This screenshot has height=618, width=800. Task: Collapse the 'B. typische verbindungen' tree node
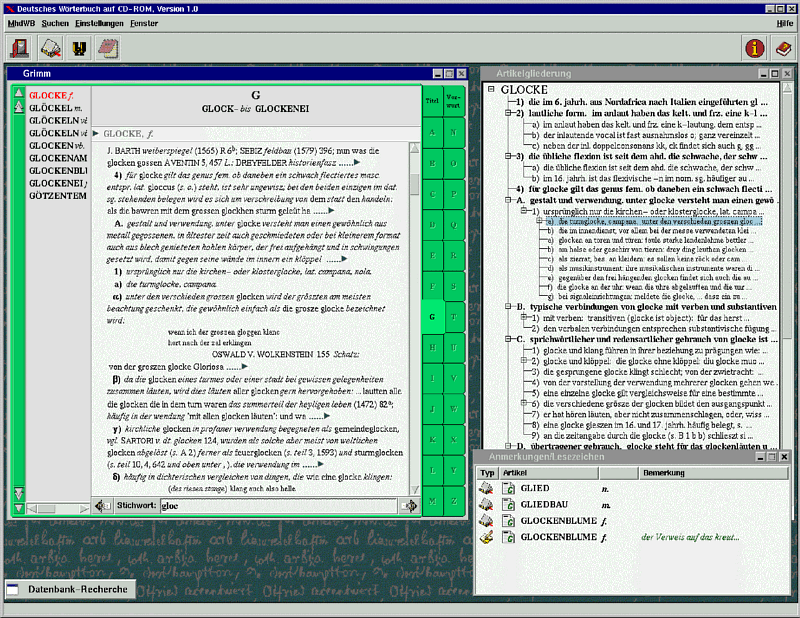[508, 307]
